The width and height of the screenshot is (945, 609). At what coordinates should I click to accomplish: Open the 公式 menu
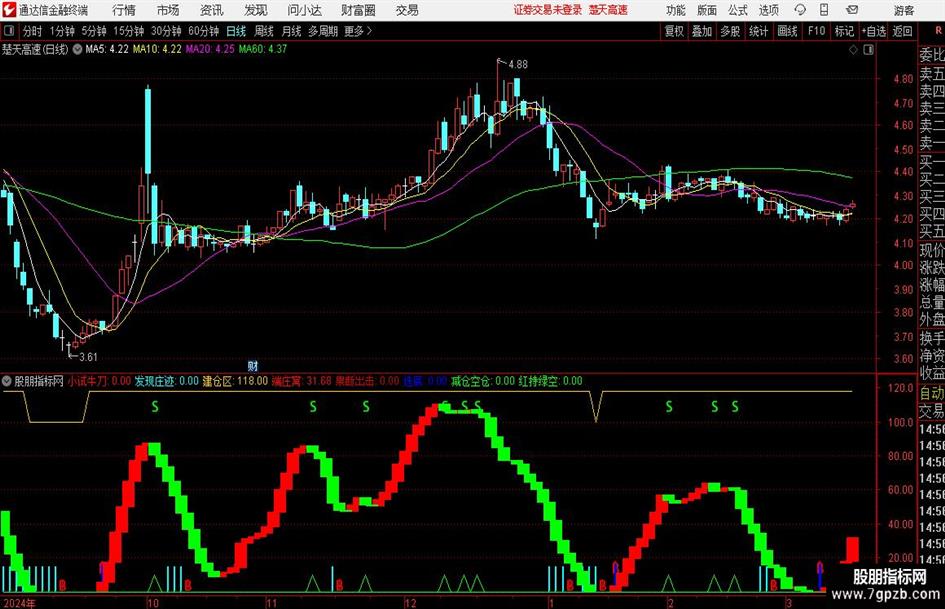tap(738, 10)
